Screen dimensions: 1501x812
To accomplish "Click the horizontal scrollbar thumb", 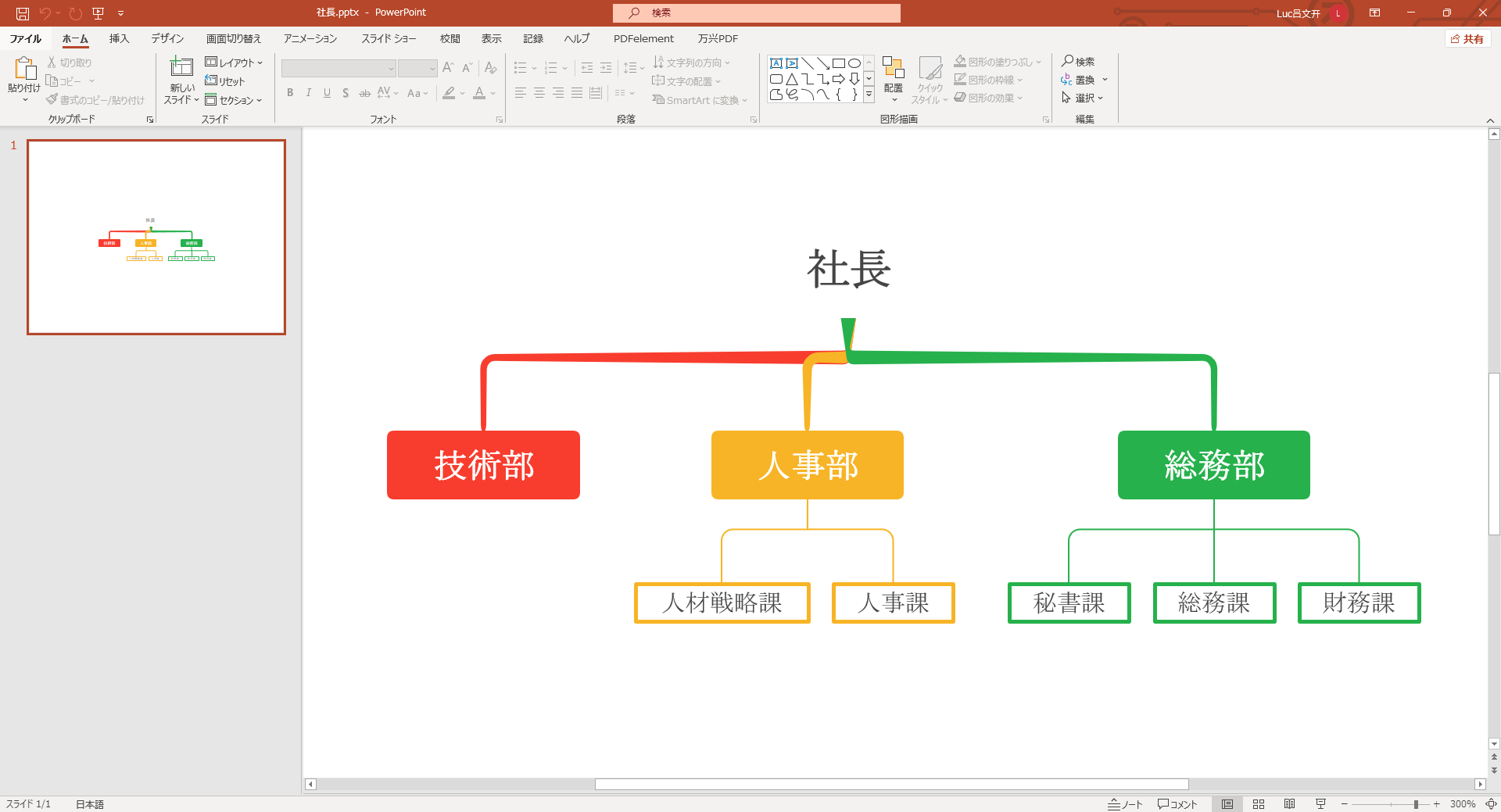I will point(891,784).
